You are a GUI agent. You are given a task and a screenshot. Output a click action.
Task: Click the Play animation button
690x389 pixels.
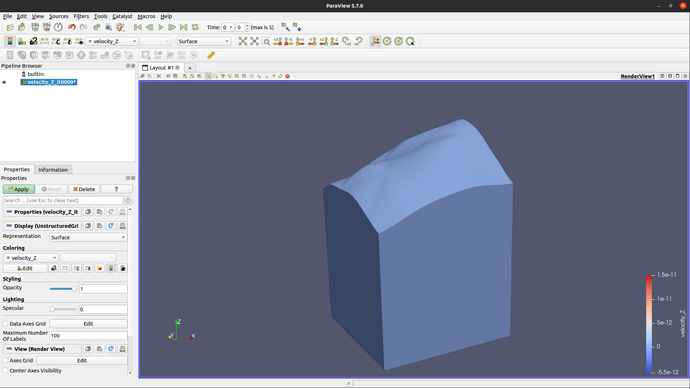[161, 27]
